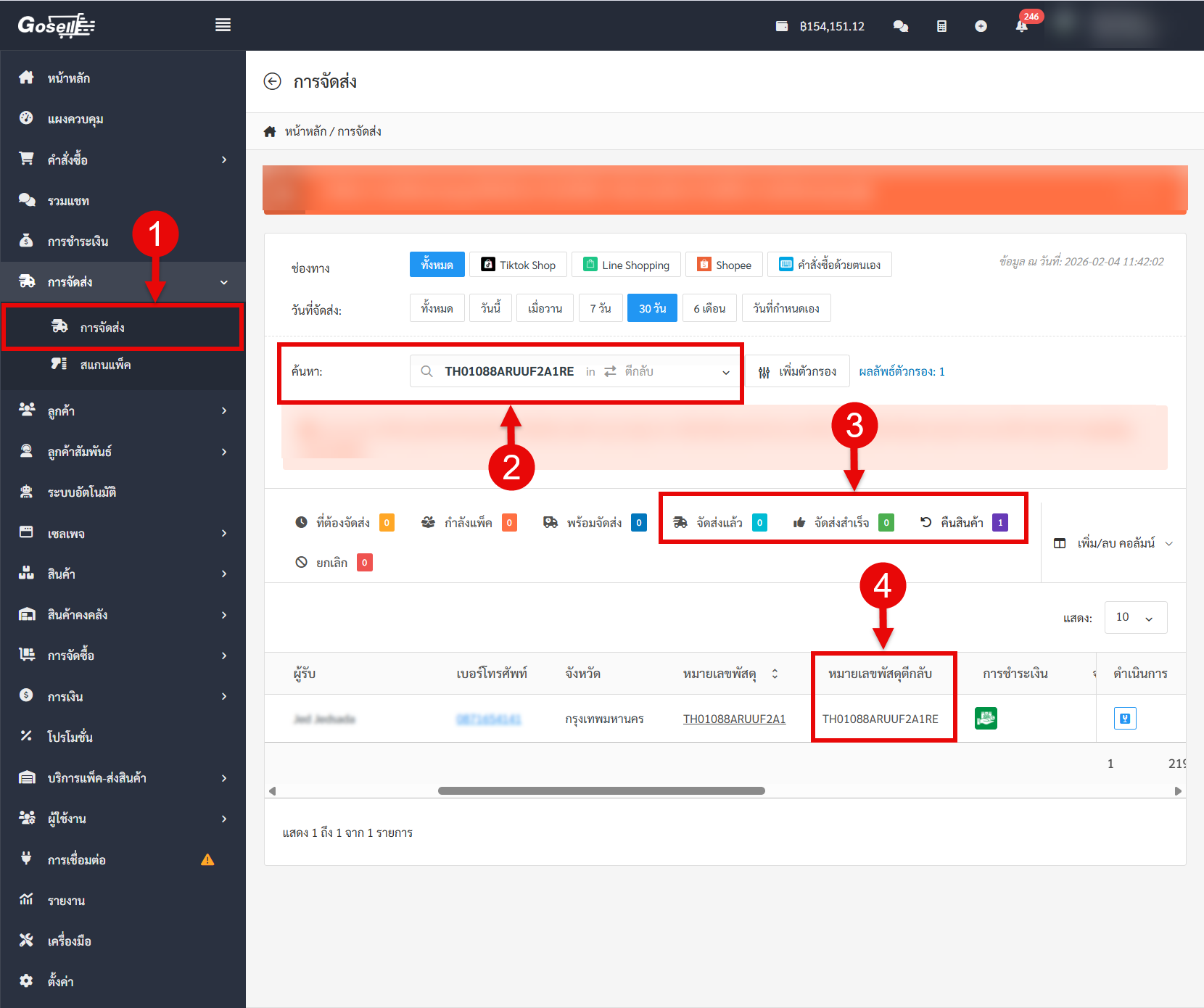Click the horizontal table scrollbar
The width and height of the screenshot is (1204, 1008).
(x=601, y=790)
